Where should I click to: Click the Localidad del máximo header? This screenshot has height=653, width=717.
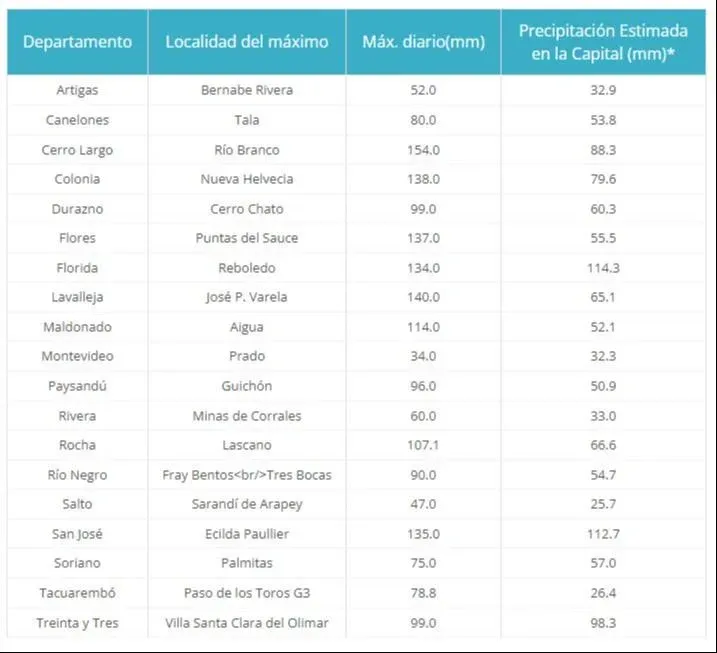[x=247, y=42]
